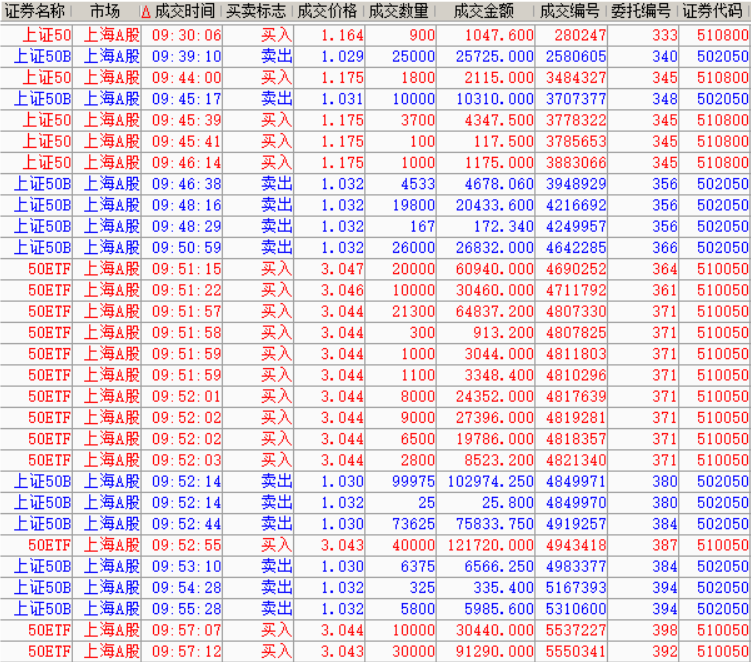This screenshot has height=662, width=751.
Task: Select time cell 09:52:01
Action: (x=186, y=396)
